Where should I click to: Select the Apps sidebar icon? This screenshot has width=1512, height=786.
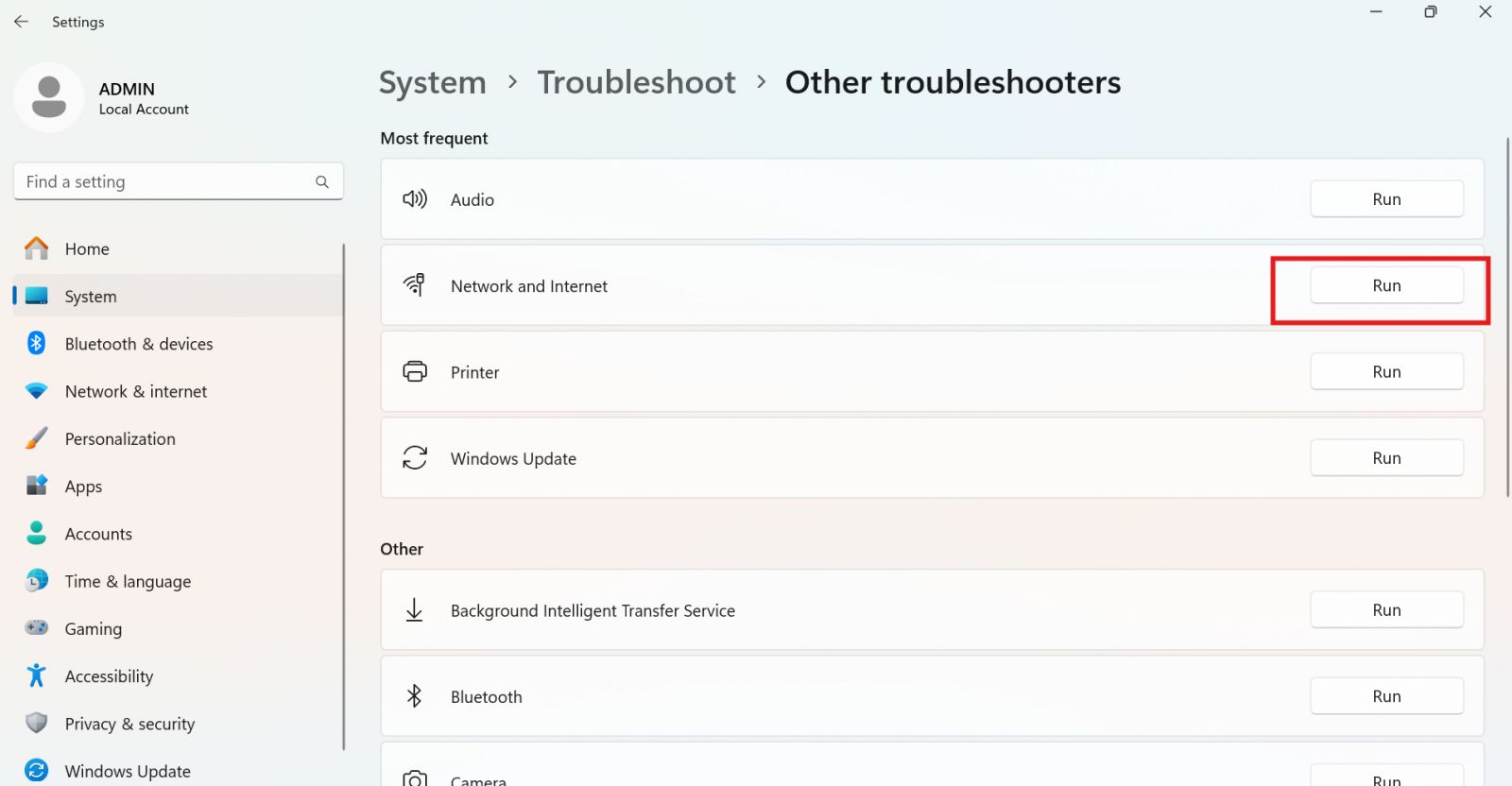pyautogui.click(x=36, y=486)
